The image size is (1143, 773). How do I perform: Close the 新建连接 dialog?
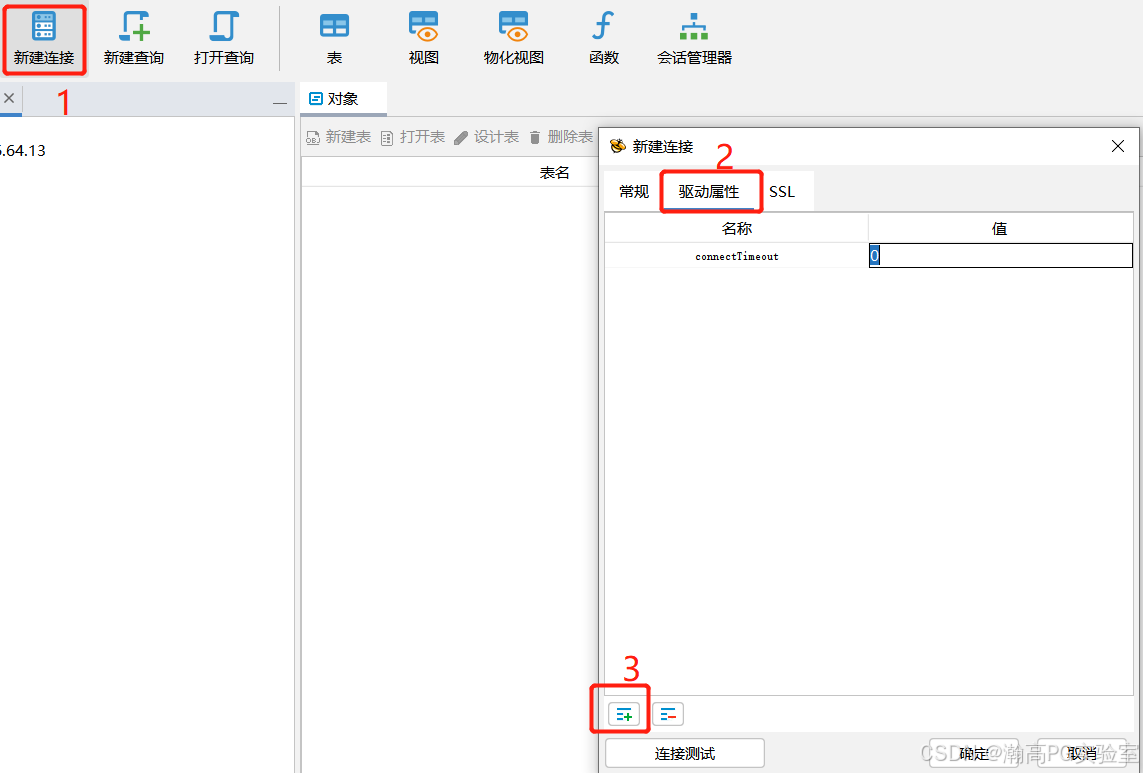1117,147
